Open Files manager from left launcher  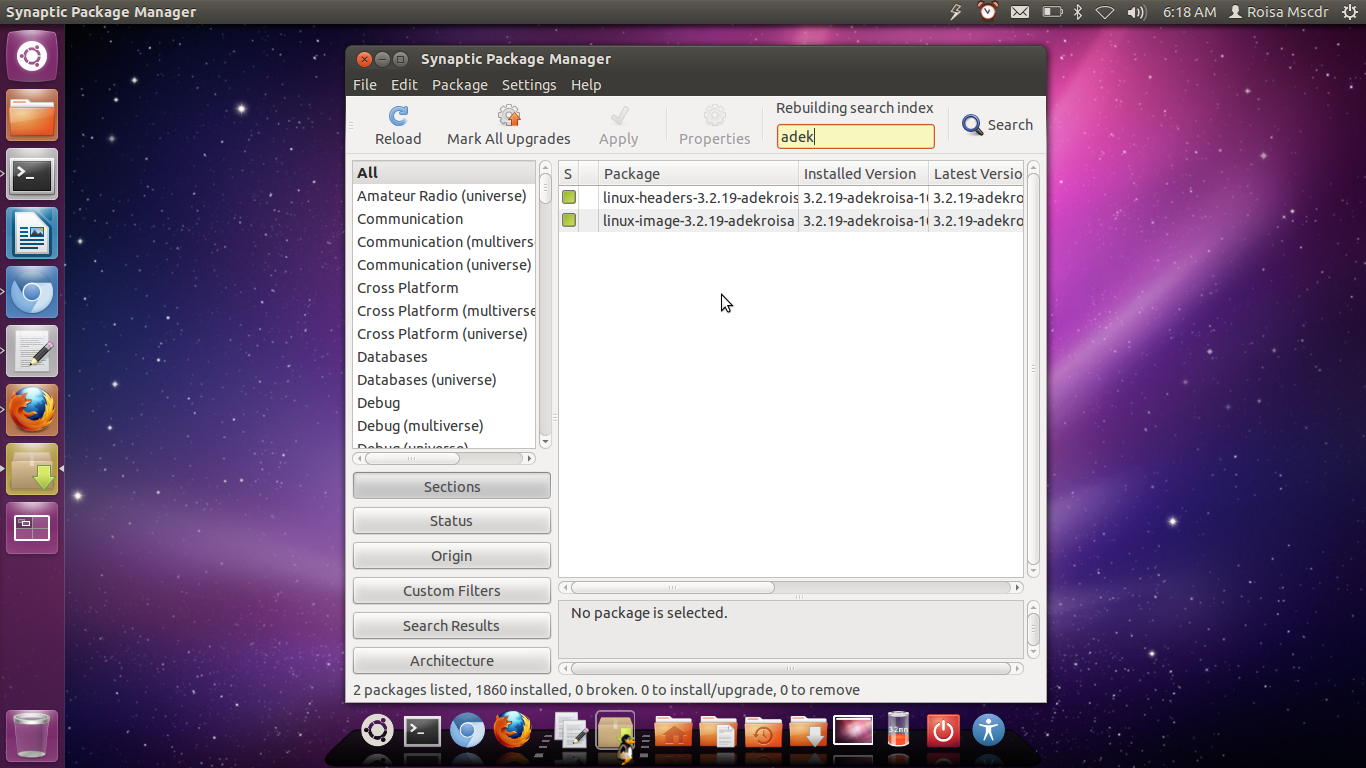pyautogui.click(x=32, y=115)
